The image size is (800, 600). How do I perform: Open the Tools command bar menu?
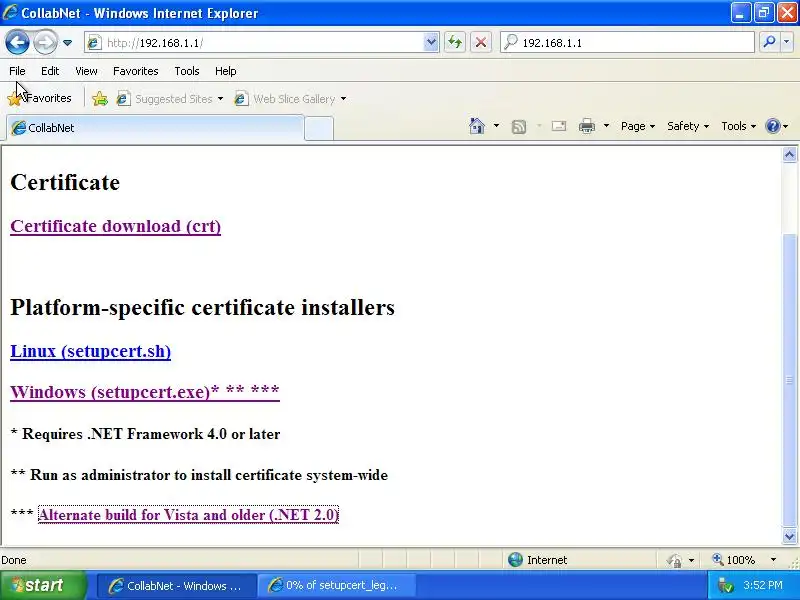coord(738,126)
